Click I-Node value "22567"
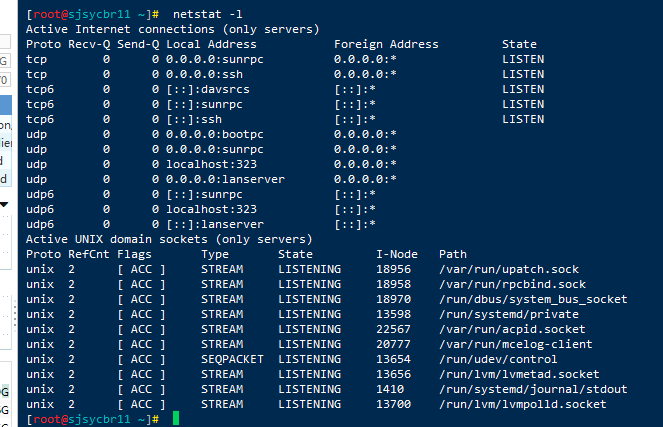663x427 pixels. [x=393, y=329]
